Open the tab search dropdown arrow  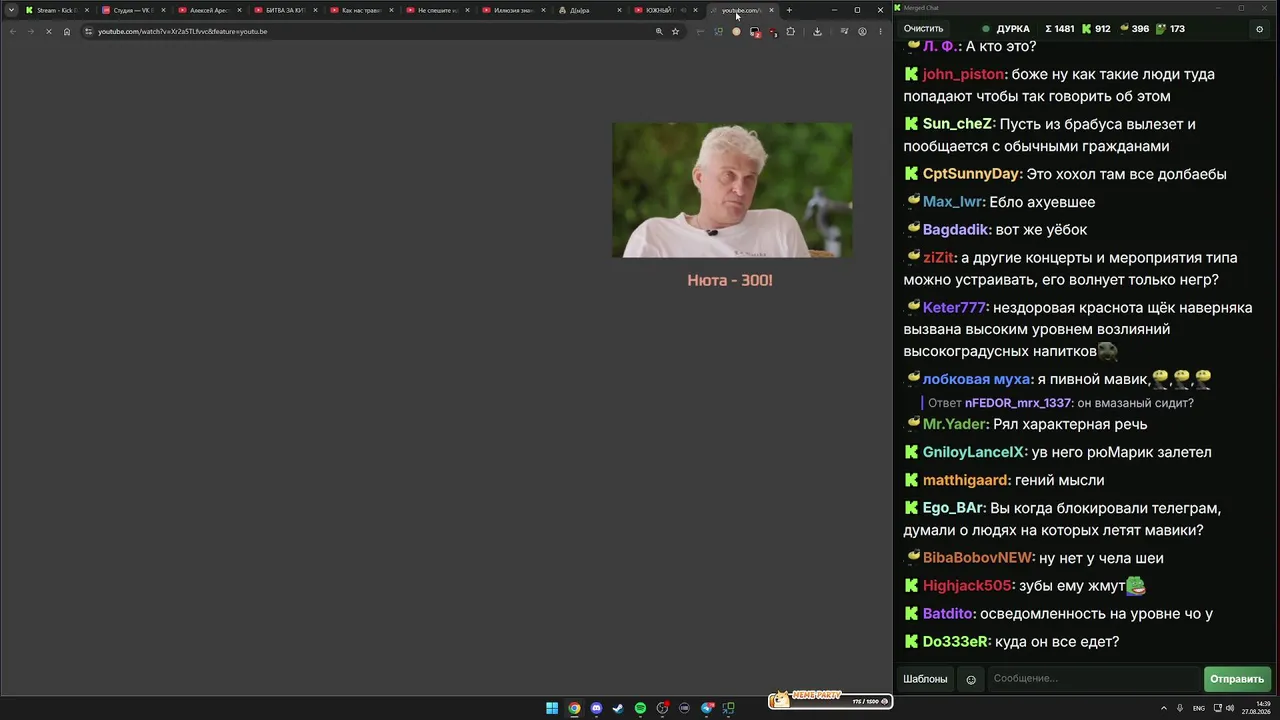[11, 10]
